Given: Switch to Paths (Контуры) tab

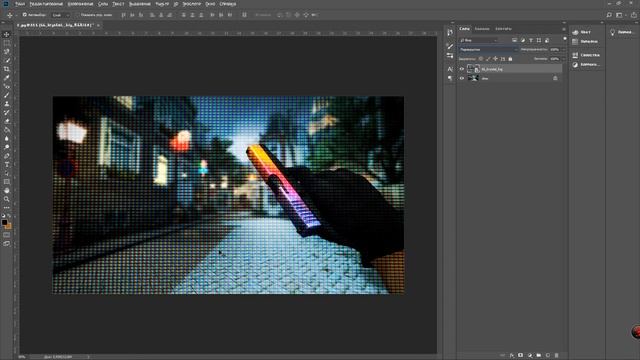Looking at the screenshot, I should click(x=503, y=29).
